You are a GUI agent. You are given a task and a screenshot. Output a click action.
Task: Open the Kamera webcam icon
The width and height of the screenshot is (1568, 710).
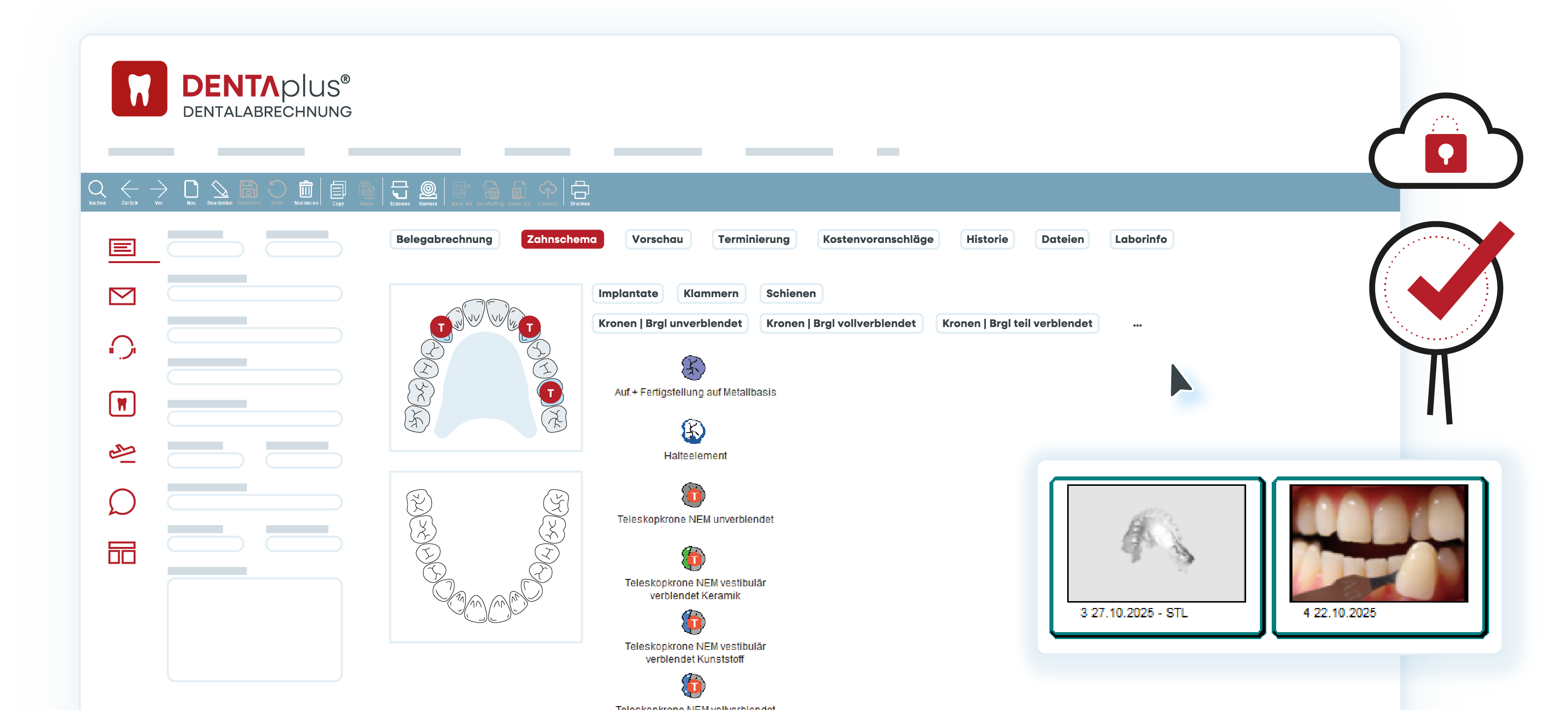pos(428,190)
